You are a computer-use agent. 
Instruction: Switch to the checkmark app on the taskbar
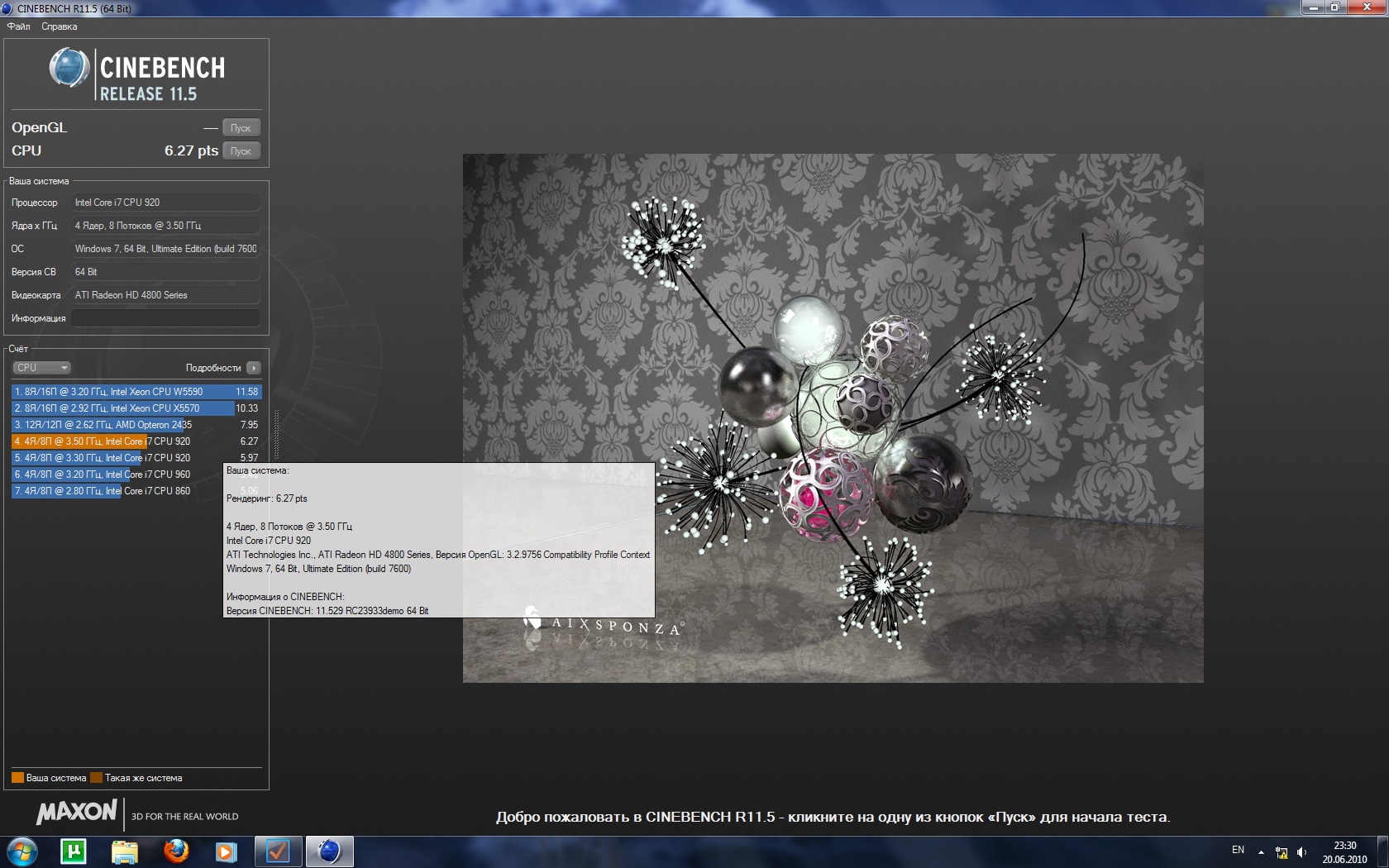[x=279, y=851]
